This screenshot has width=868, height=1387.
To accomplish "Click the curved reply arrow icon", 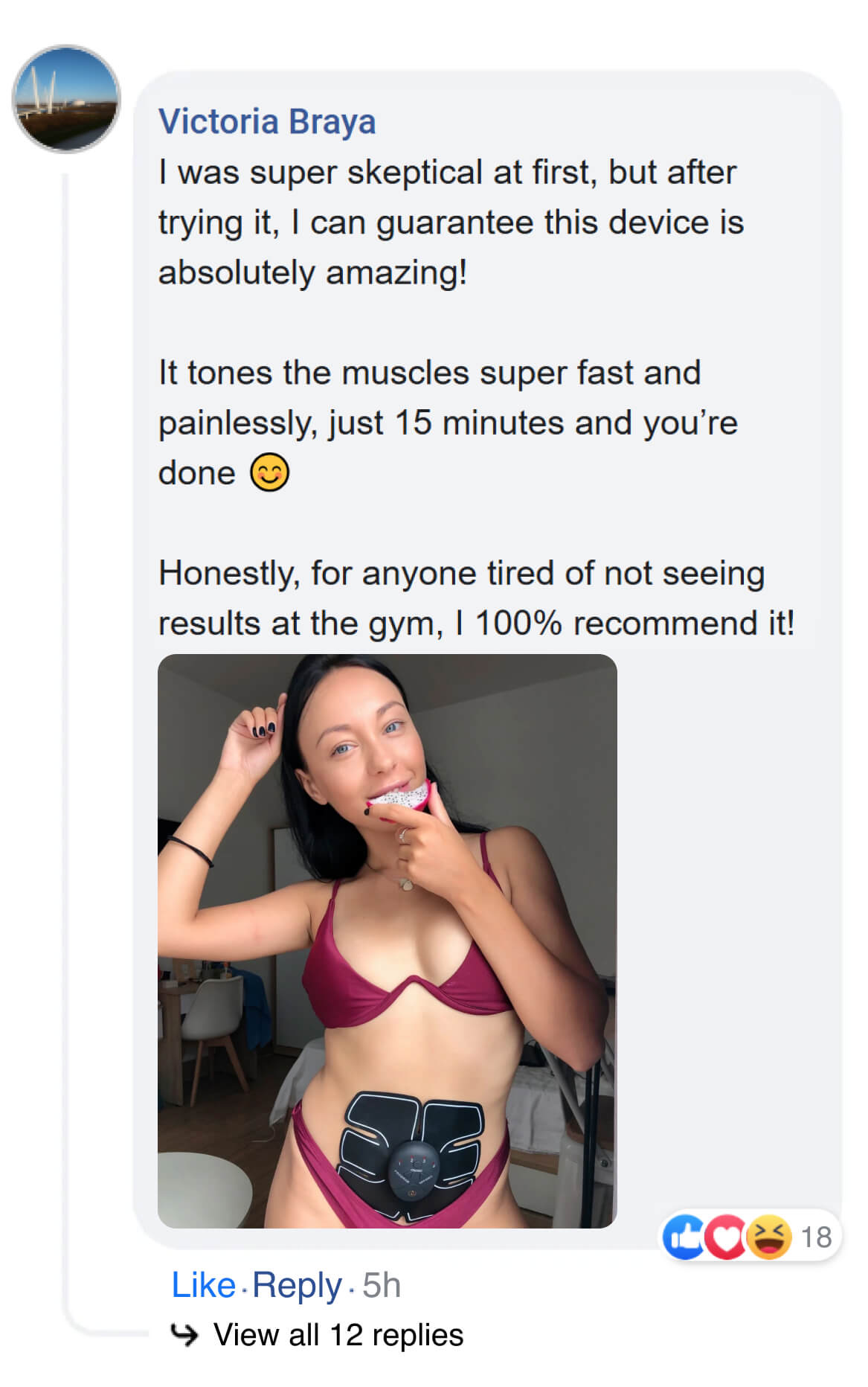I will point(184,1335).
